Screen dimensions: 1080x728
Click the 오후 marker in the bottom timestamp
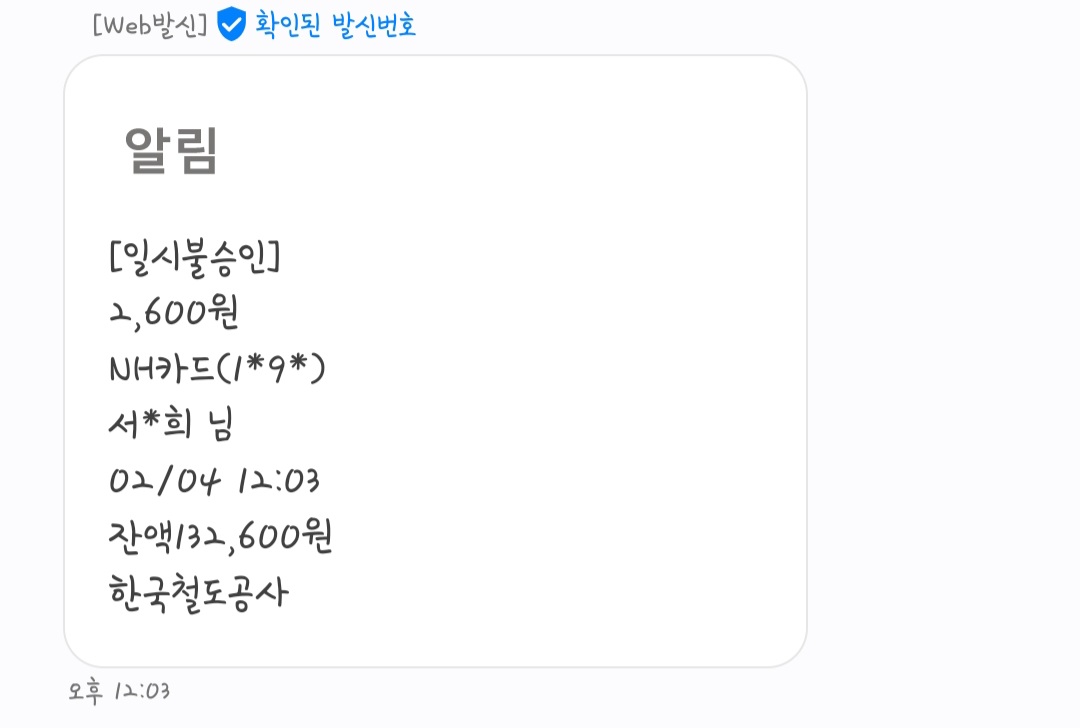87,691
